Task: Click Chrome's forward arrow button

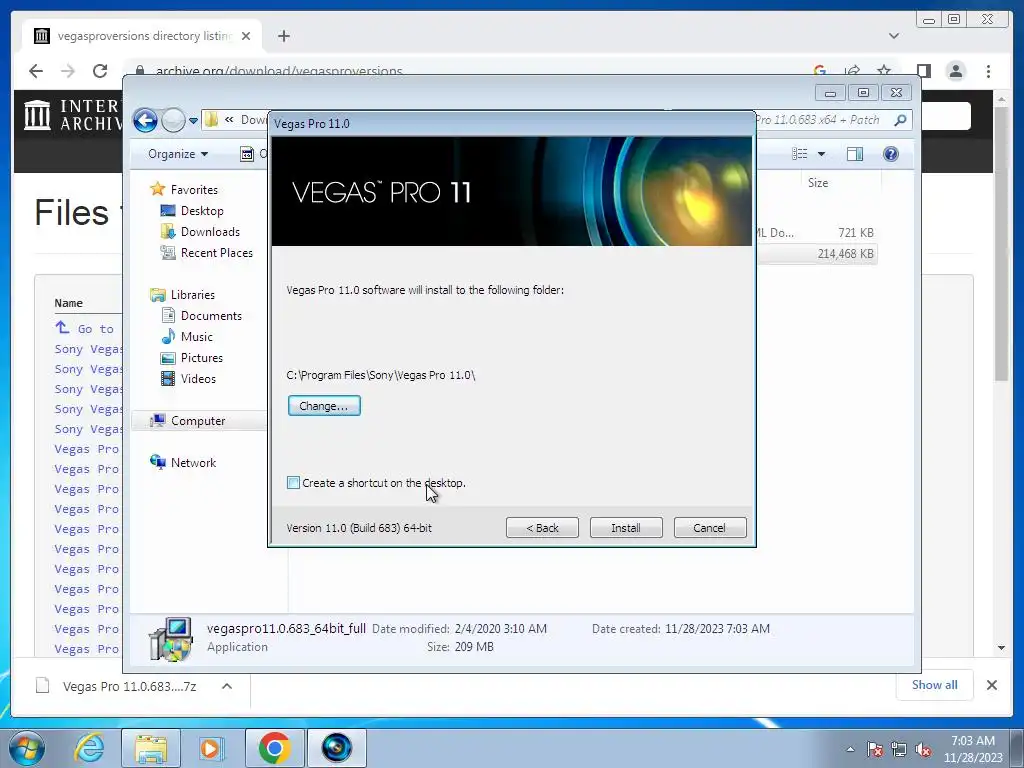Action: (x=68, y=71)
